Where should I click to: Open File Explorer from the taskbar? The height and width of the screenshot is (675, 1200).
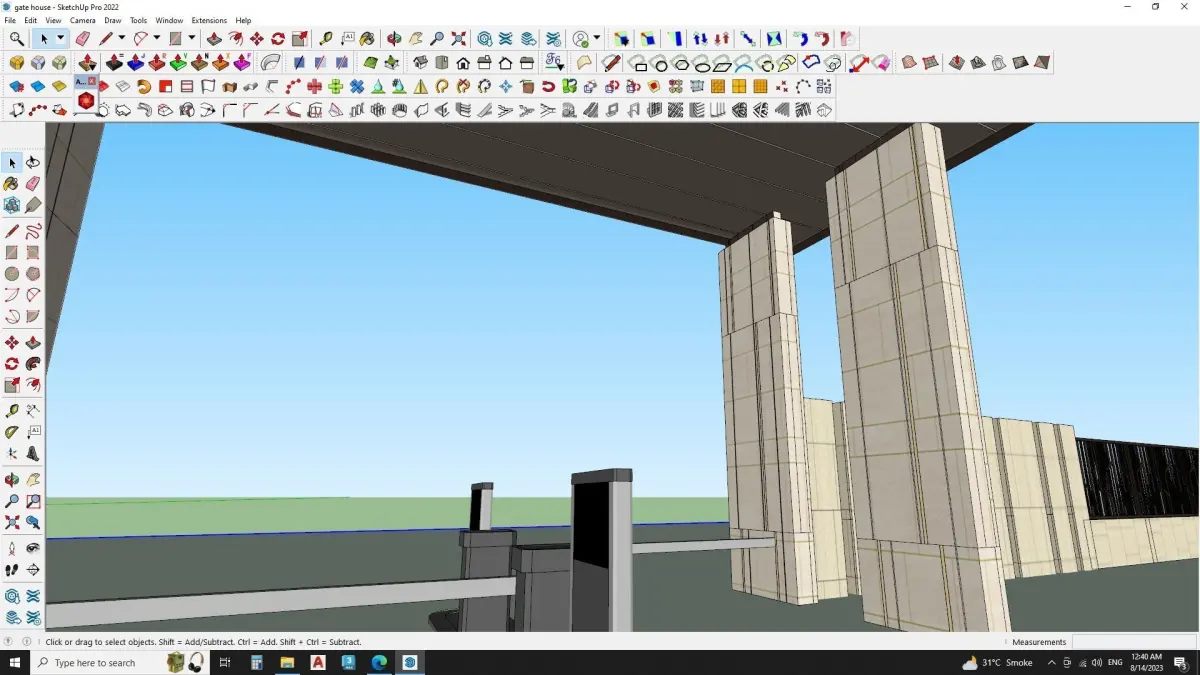pos(287,662)
